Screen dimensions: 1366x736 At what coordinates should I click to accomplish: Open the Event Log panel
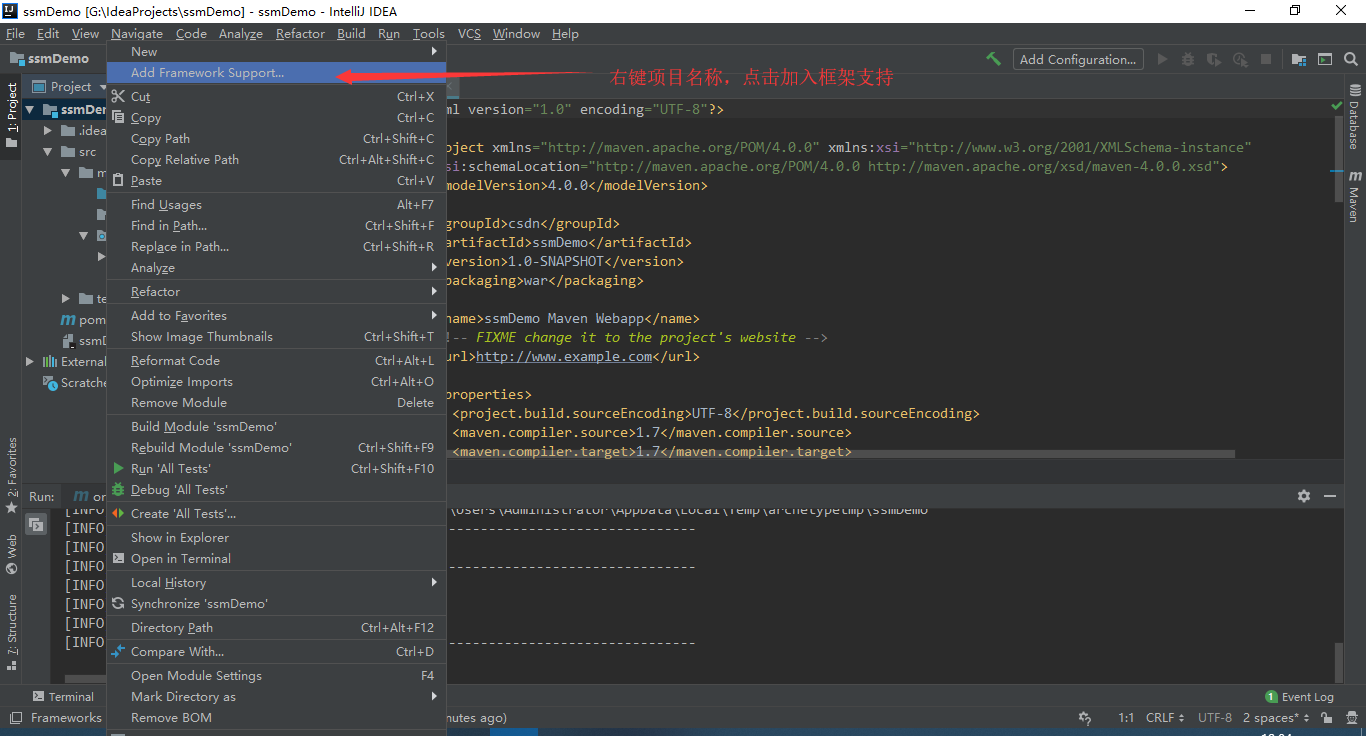1299,696
